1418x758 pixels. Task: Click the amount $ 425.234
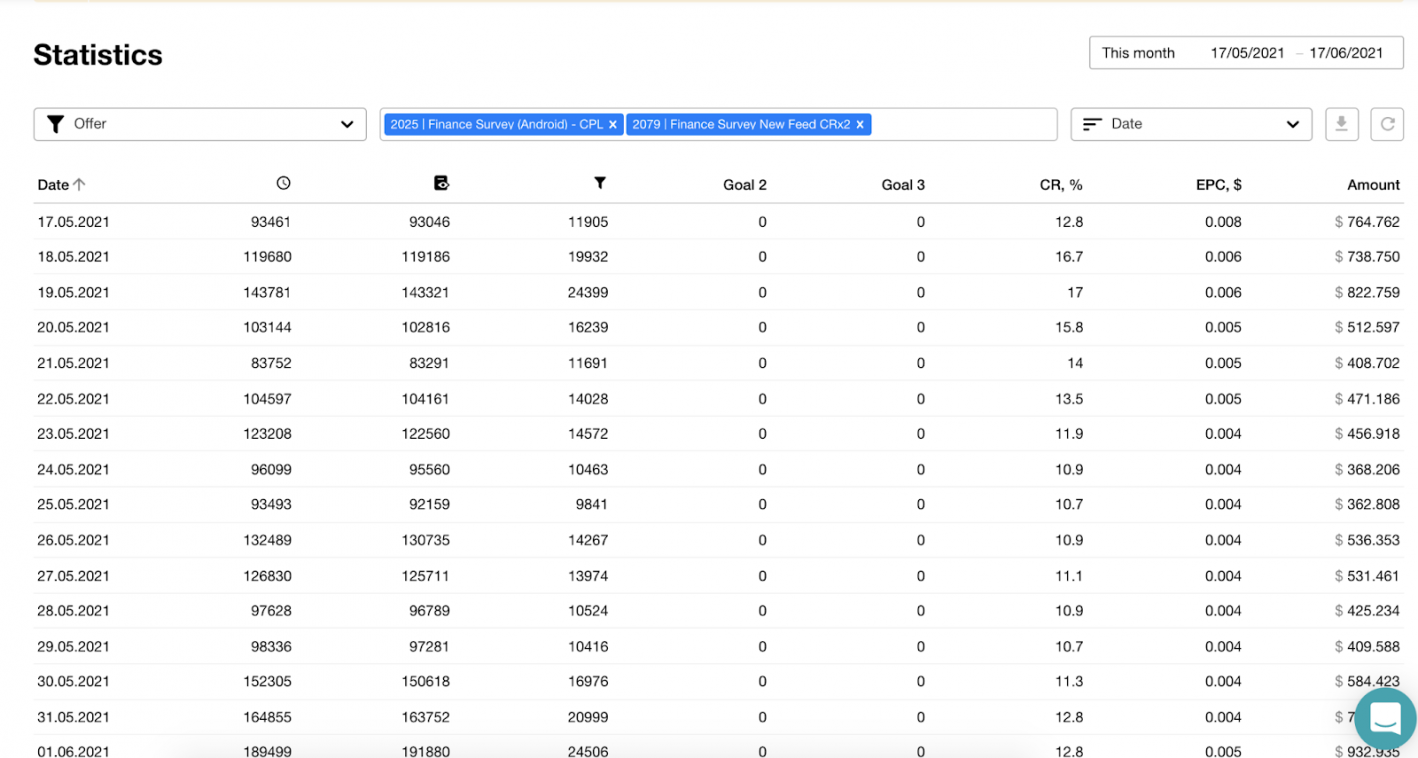point(1367,610)
